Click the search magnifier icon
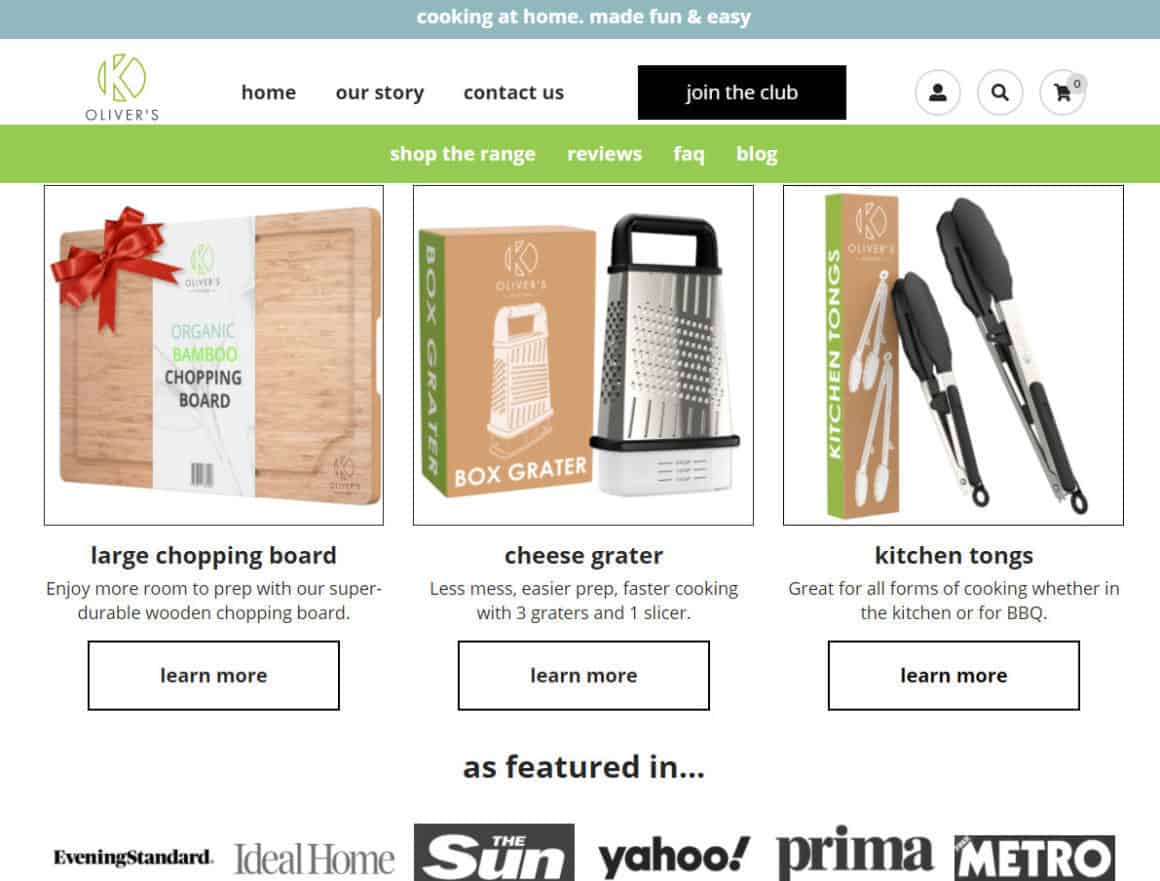This screenshot has width=1160, height=881. (999, 92)
